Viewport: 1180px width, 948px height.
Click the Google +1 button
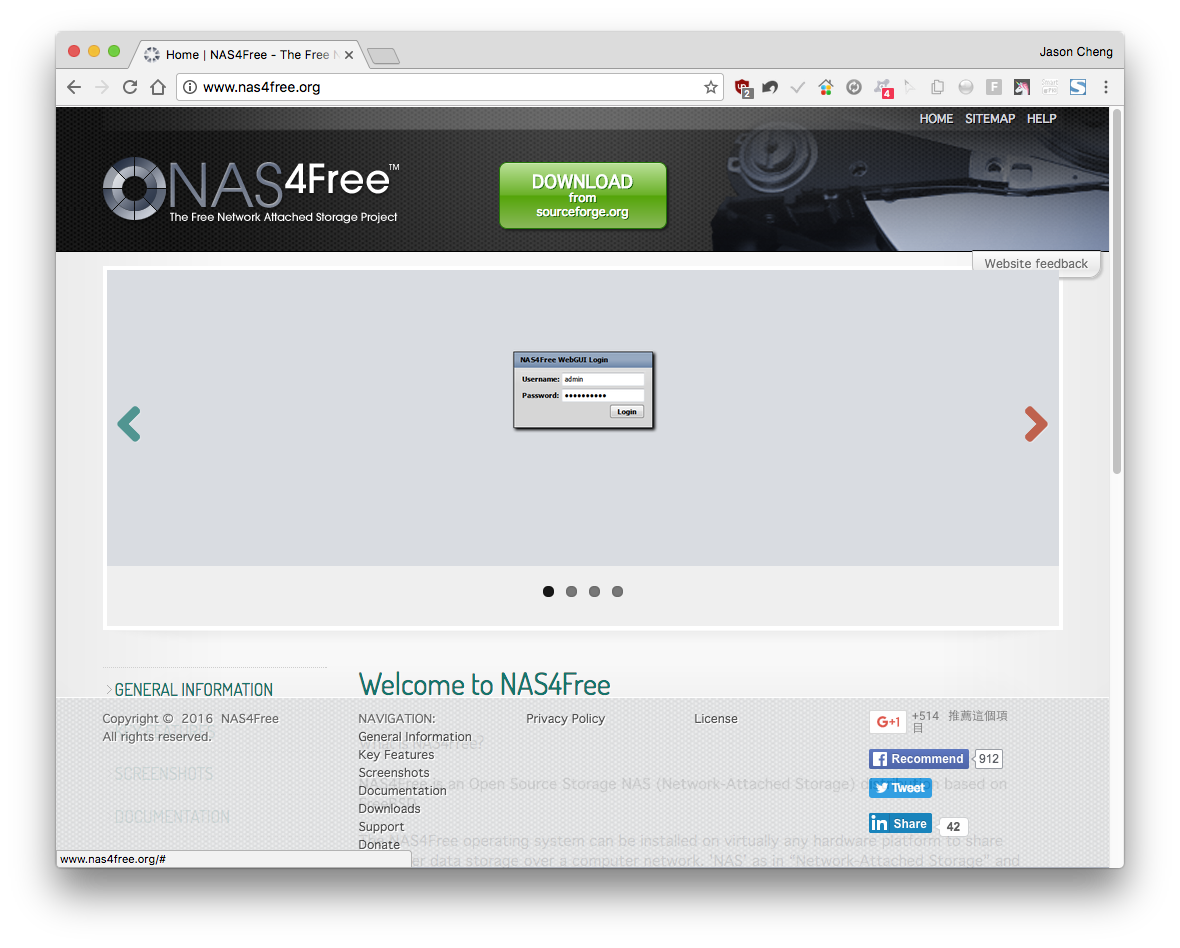888,722
